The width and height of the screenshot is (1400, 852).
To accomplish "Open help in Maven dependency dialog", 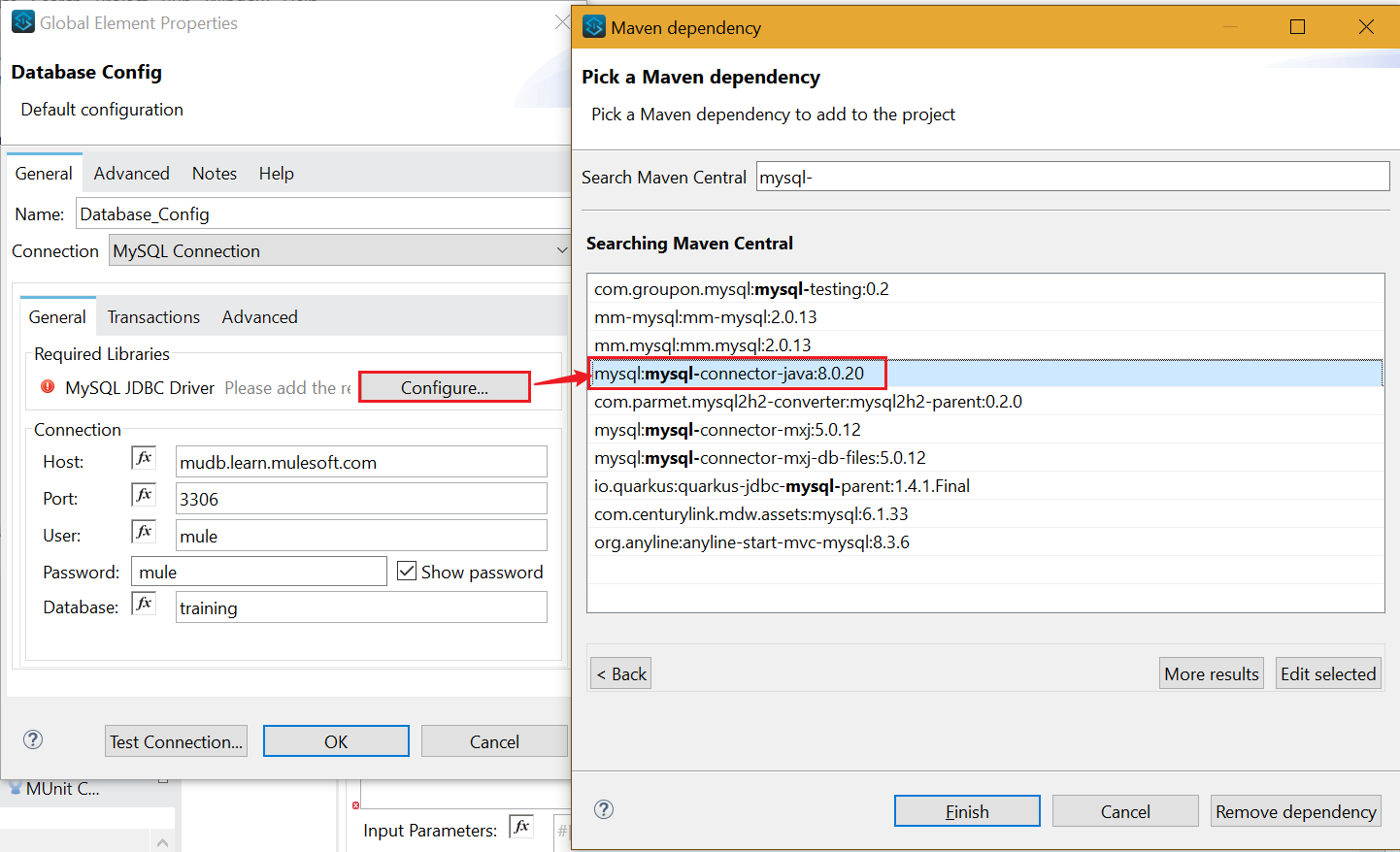I will (604, 809).
